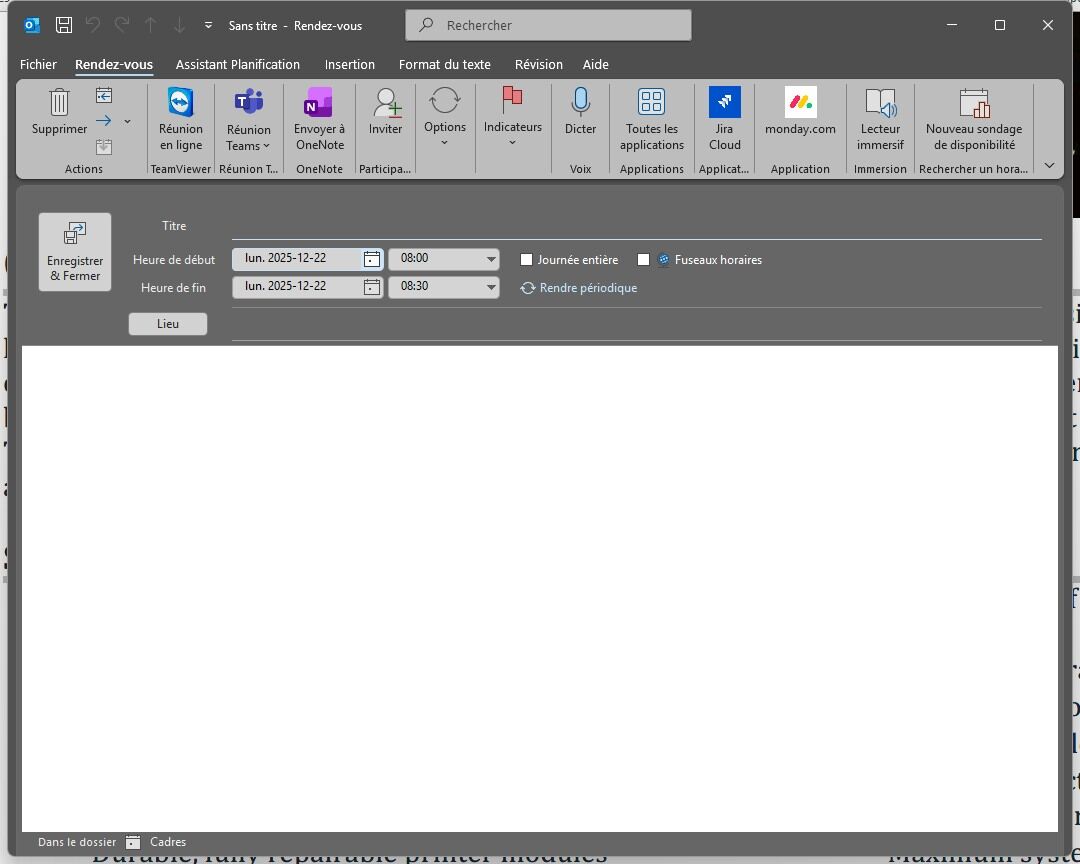Expand the Réunion Teams dropdown
This screenshot has height=864, width=1080.
tap(249, 119)
